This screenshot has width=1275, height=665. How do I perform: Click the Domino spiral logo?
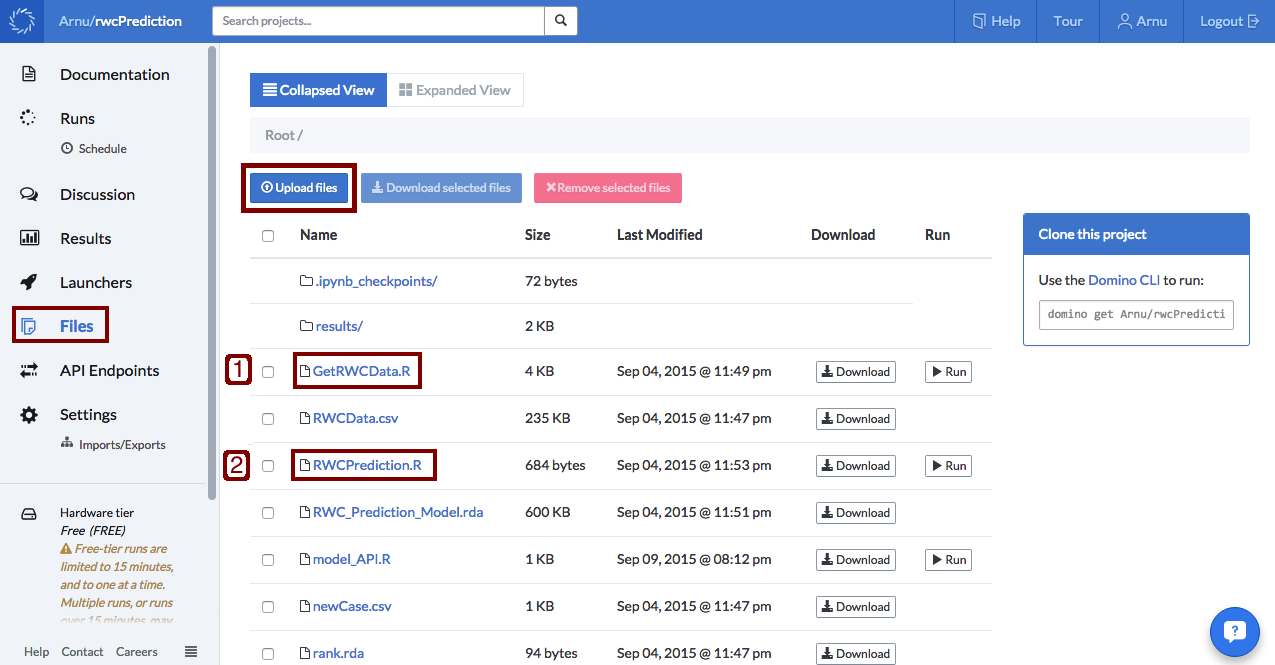(21, 20)
